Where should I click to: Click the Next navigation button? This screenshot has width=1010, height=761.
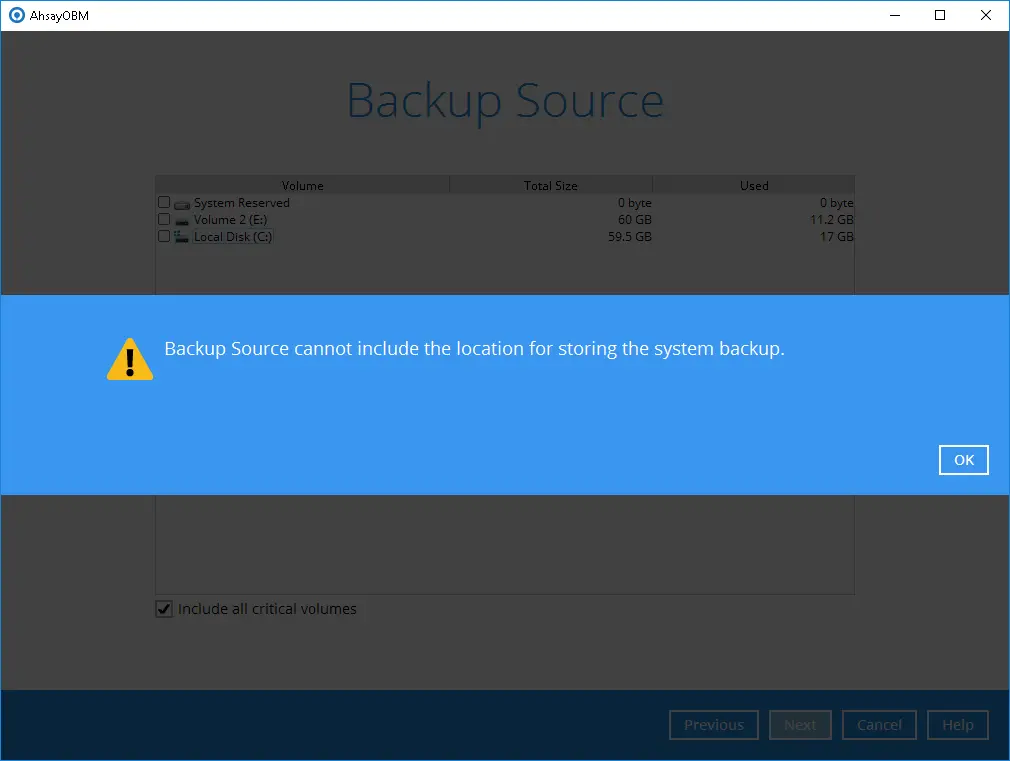(800, 725)
